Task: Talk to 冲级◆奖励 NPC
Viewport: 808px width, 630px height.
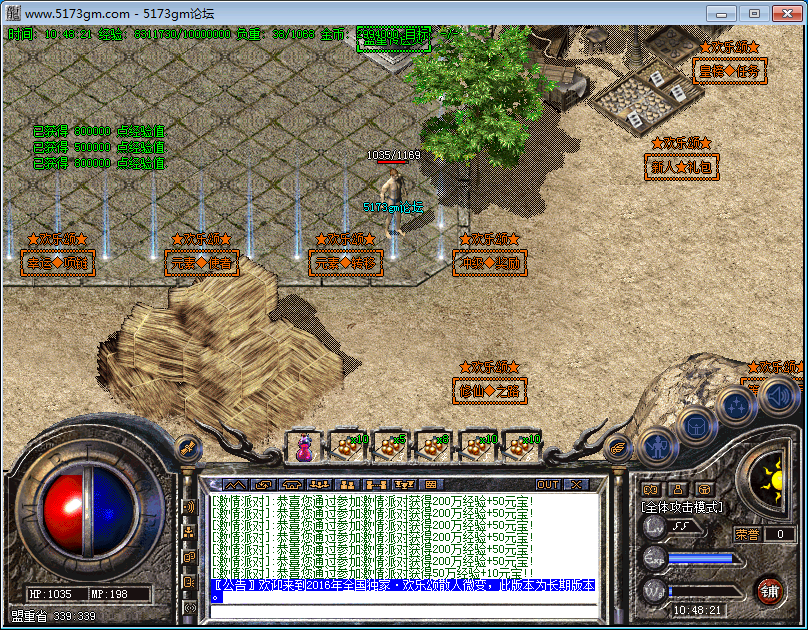Action: click(490, 263)
